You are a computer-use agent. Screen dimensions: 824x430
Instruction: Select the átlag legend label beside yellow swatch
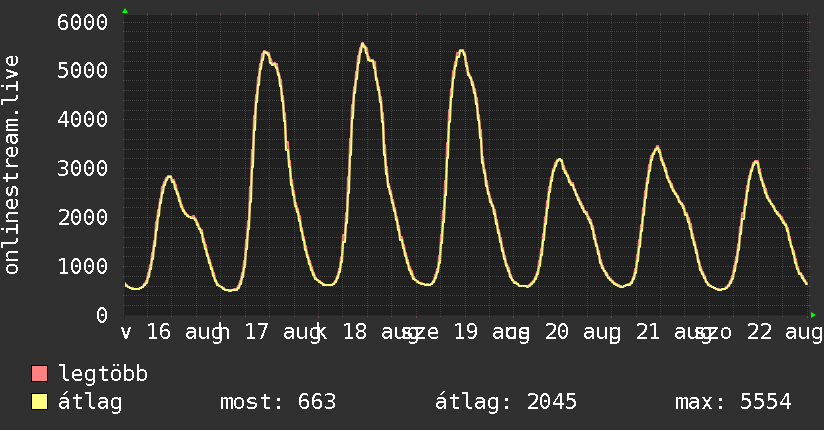(90, 402)
